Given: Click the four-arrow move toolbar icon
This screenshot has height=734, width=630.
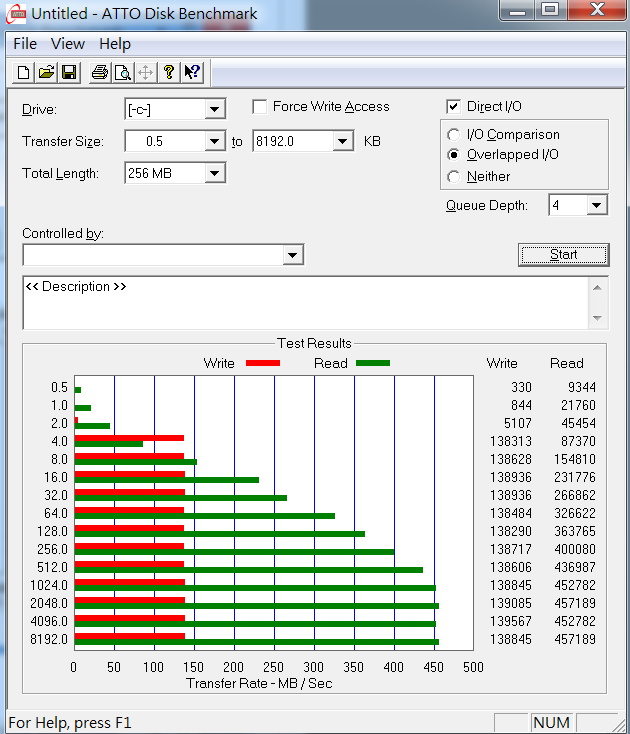Looking at the screenshot, I should 146,73.
